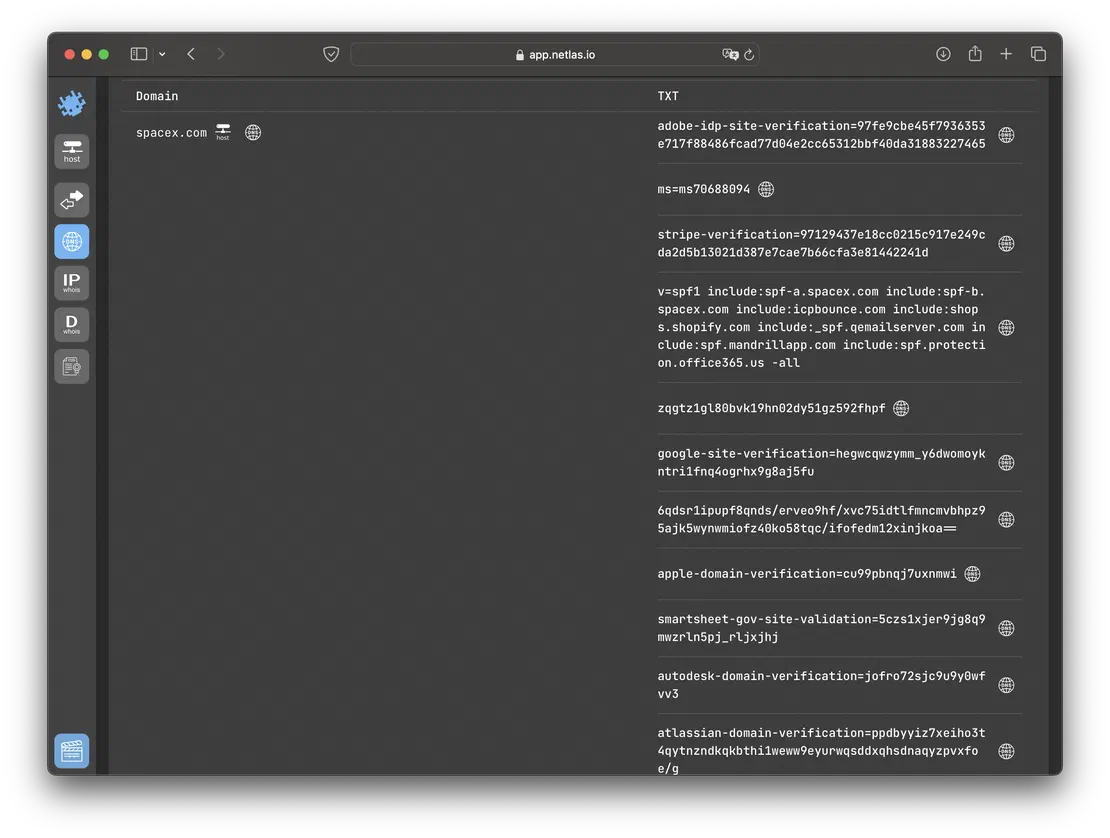
Task: Click globe icon beside apple-domain-verification record
Action: coord(973,574)
